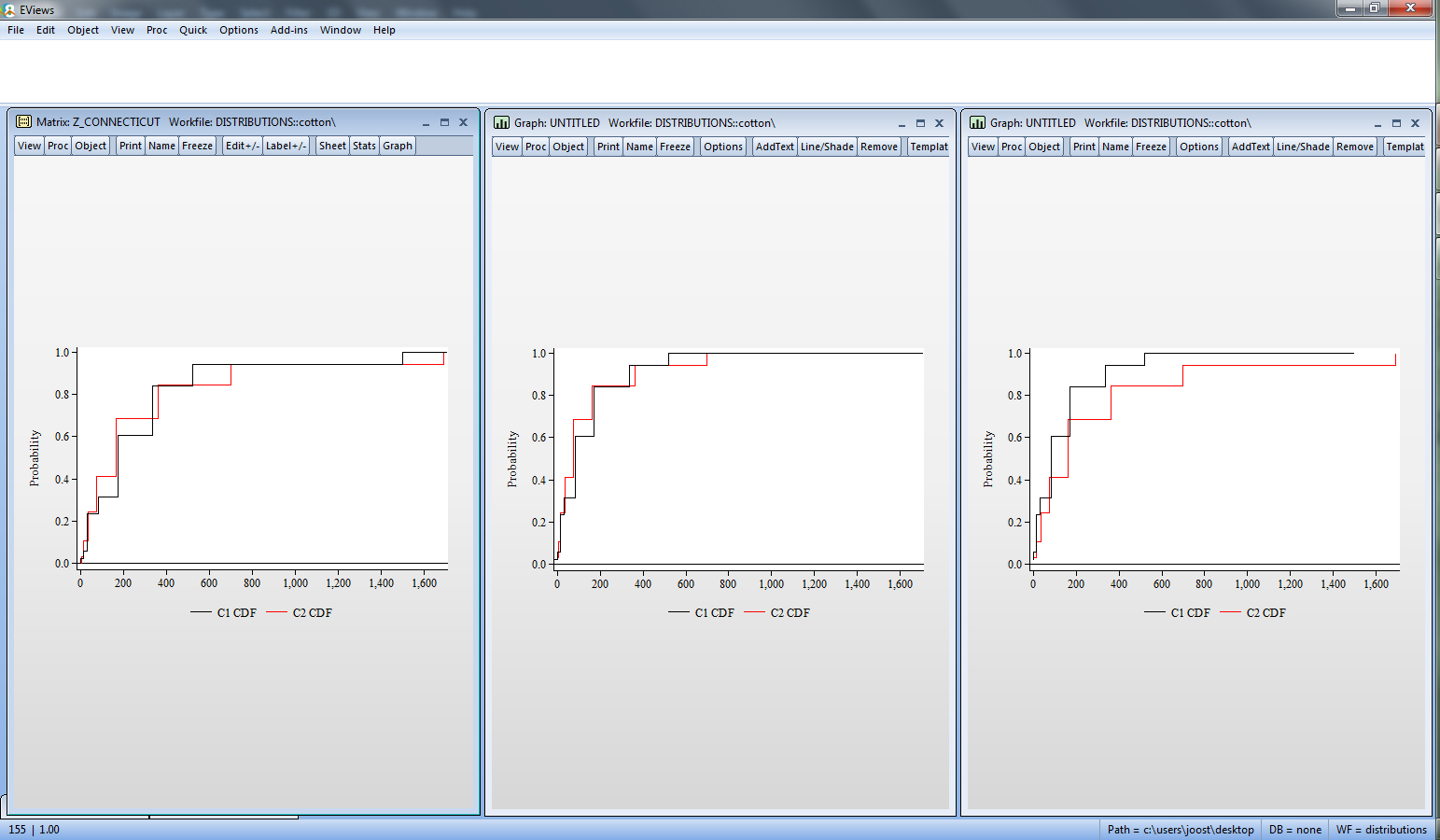Click Object in the Matrix Z_CONNECTICUT window
Screen dimensions: 1440x840
[x=91, y=146]
